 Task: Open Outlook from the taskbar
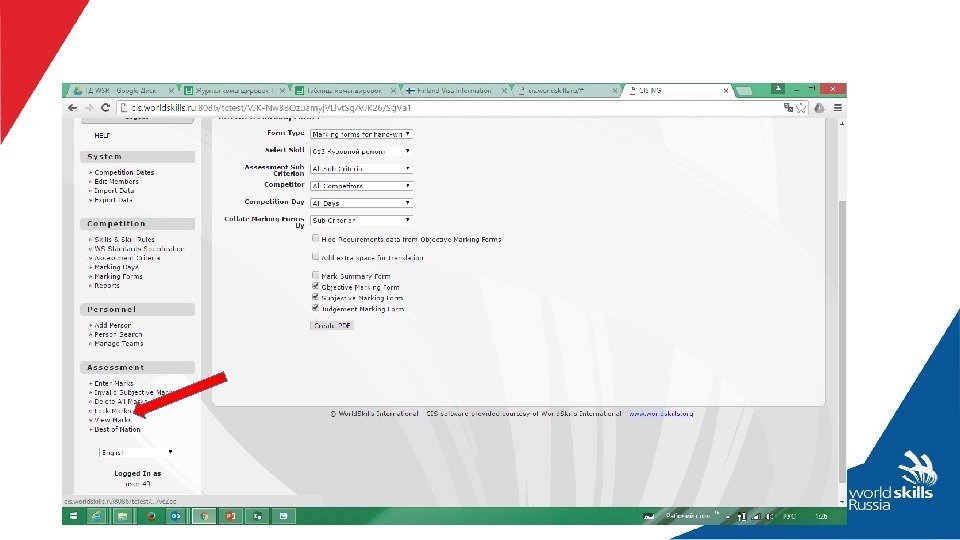click(x=176, y=516)
